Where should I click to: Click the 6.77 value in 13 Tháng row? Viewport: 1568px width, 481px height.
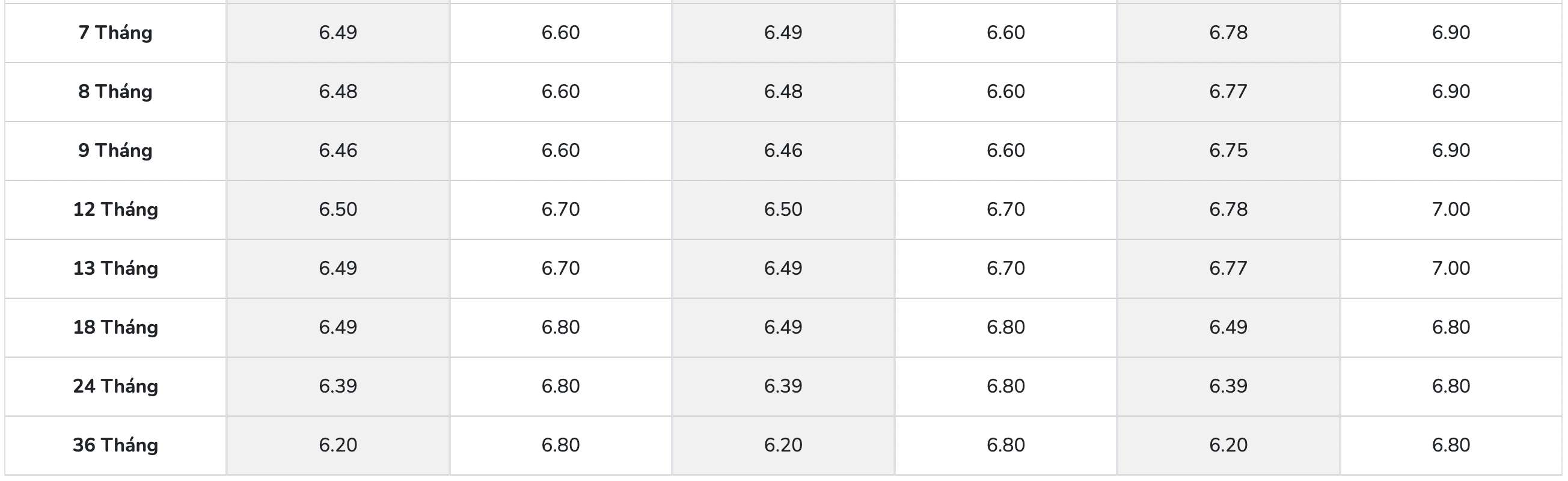[x=1228, y=268]
